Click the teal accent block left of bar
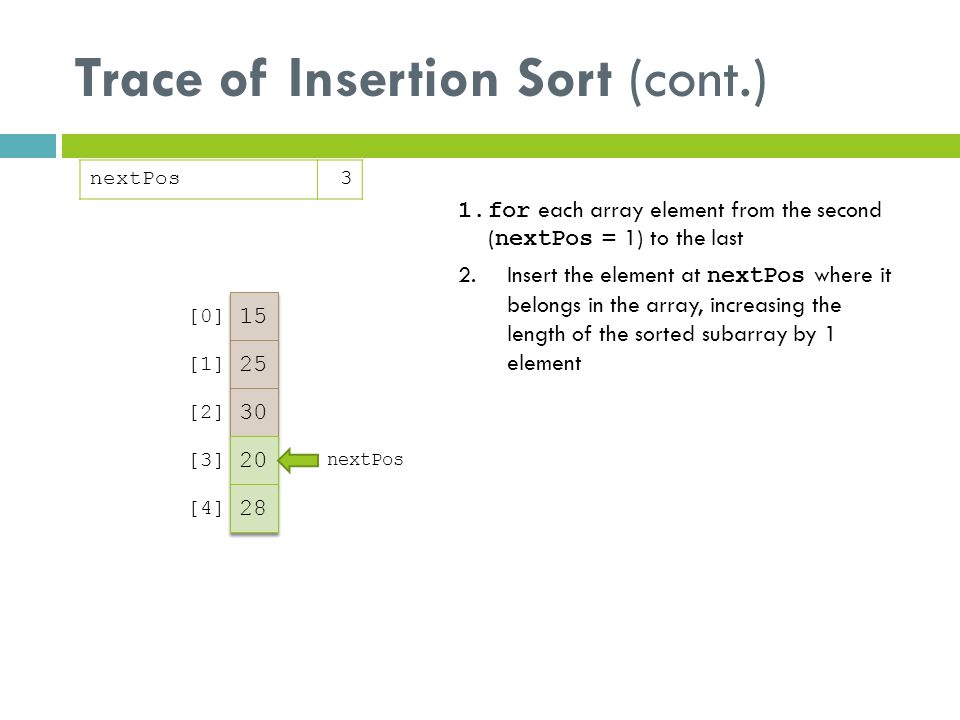The width and height of the screenshot is (960, 720). [x=28, y=146]
